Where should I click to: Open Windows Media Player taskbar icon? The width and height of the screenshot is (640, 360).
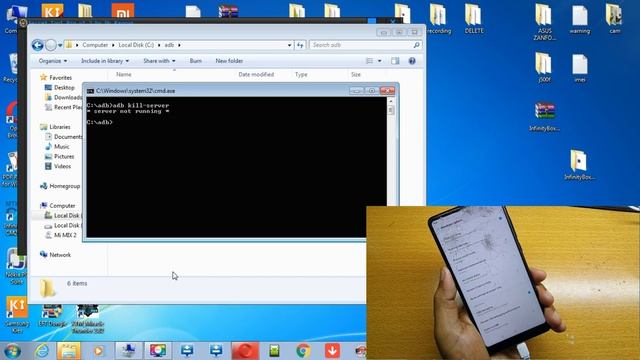pos(98,351)
